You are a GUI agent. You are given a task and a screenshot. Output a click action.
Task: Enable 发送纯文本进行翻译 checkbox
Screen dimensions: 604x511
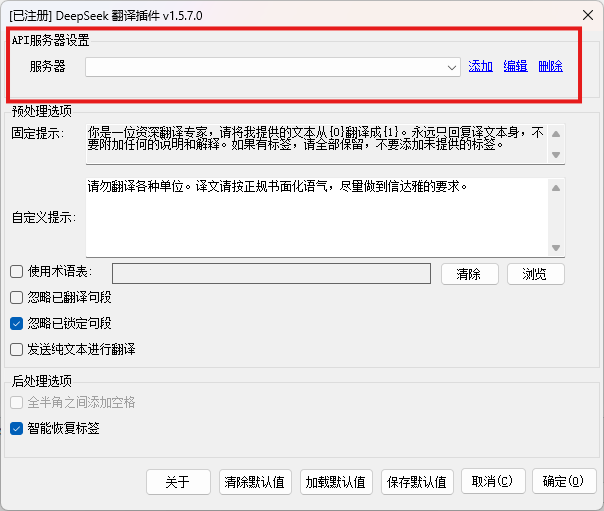coord(17,350)
